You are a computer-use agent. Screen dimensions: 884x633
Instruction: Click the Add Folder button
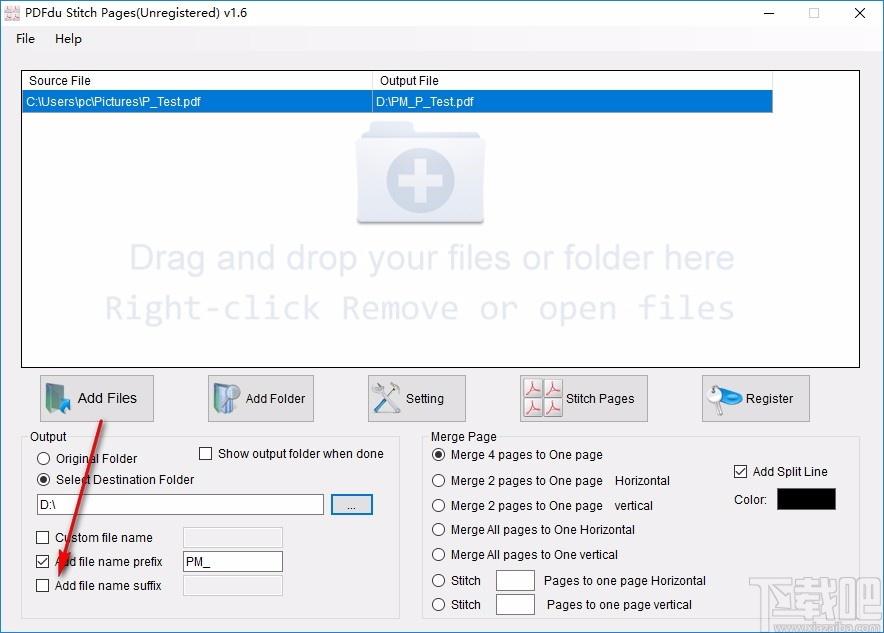(260, 399)
